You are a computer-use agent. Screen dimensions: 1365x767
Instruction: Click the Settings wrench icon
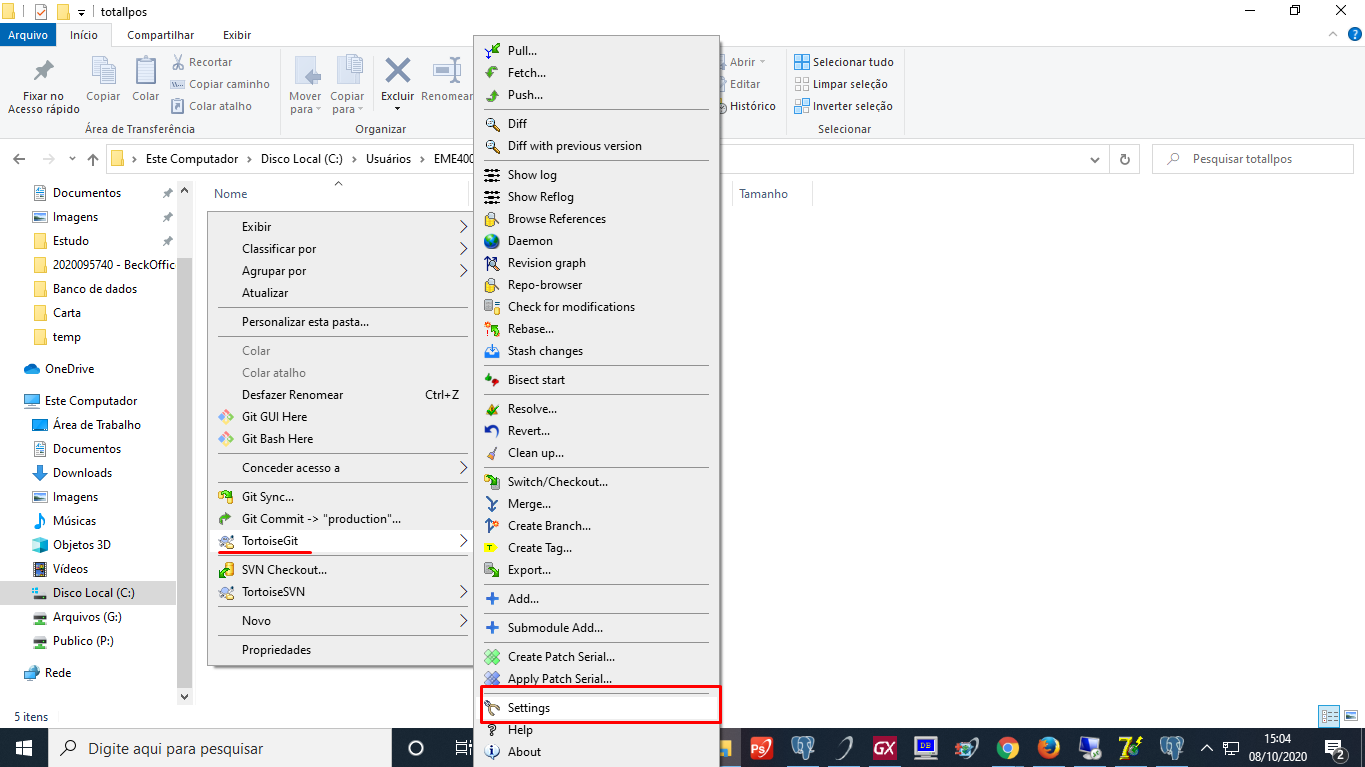(491, 708)
